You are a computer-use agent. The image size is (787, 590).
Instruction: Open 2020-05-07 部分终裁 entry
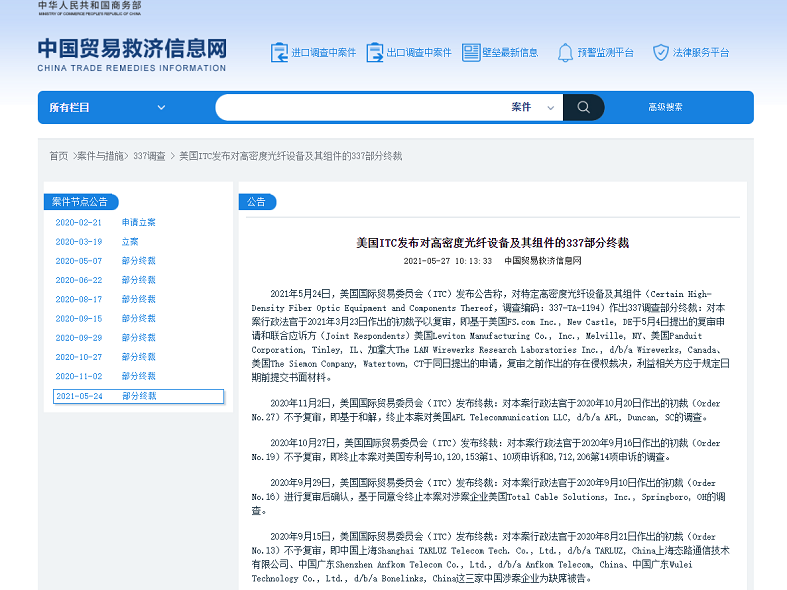[105, 261]
